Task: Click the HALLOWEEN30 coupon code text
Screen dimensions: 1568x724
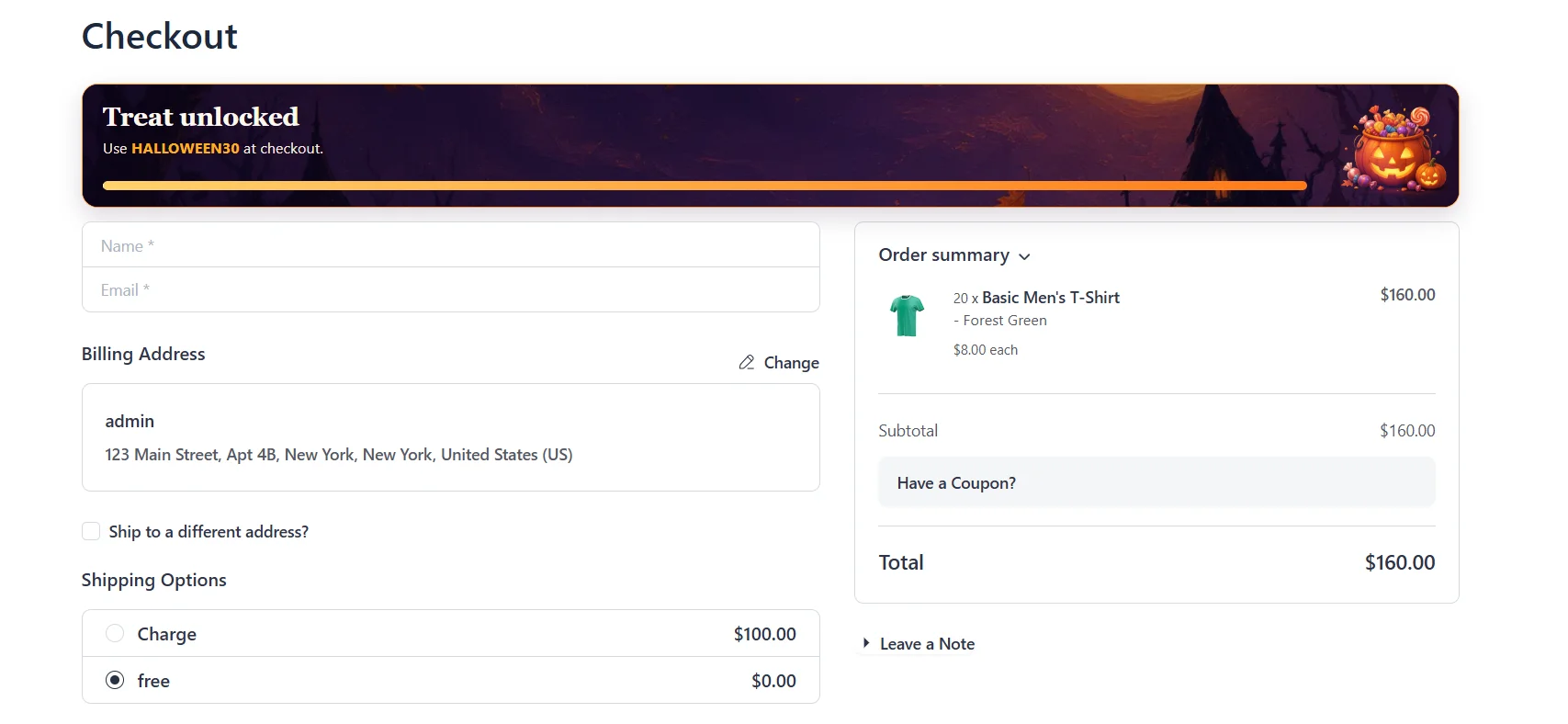Action: (x=186, y=148)
